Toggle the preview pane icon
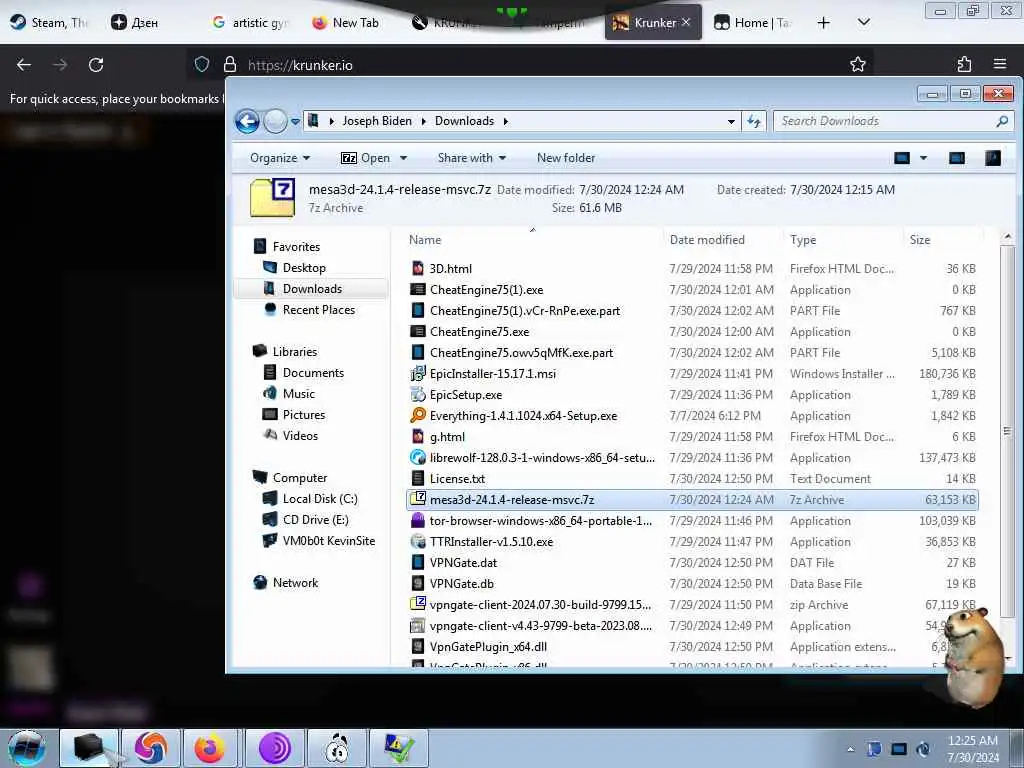 pyautogui.click(x=957, y=158)
